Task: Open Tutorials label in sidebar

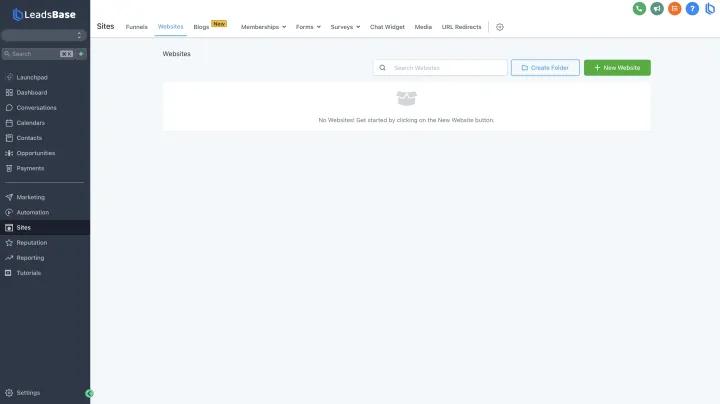Action: (28, 273)
